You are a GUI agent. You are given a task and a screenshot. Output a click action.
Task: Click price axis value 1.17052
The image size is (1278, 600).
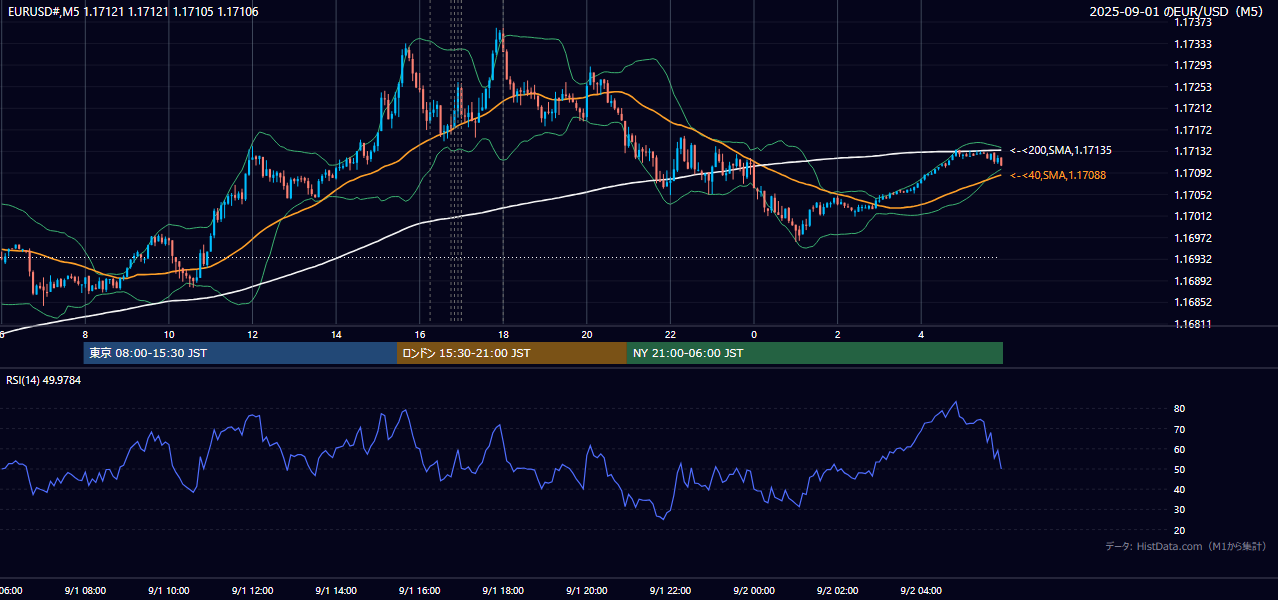1193,195
